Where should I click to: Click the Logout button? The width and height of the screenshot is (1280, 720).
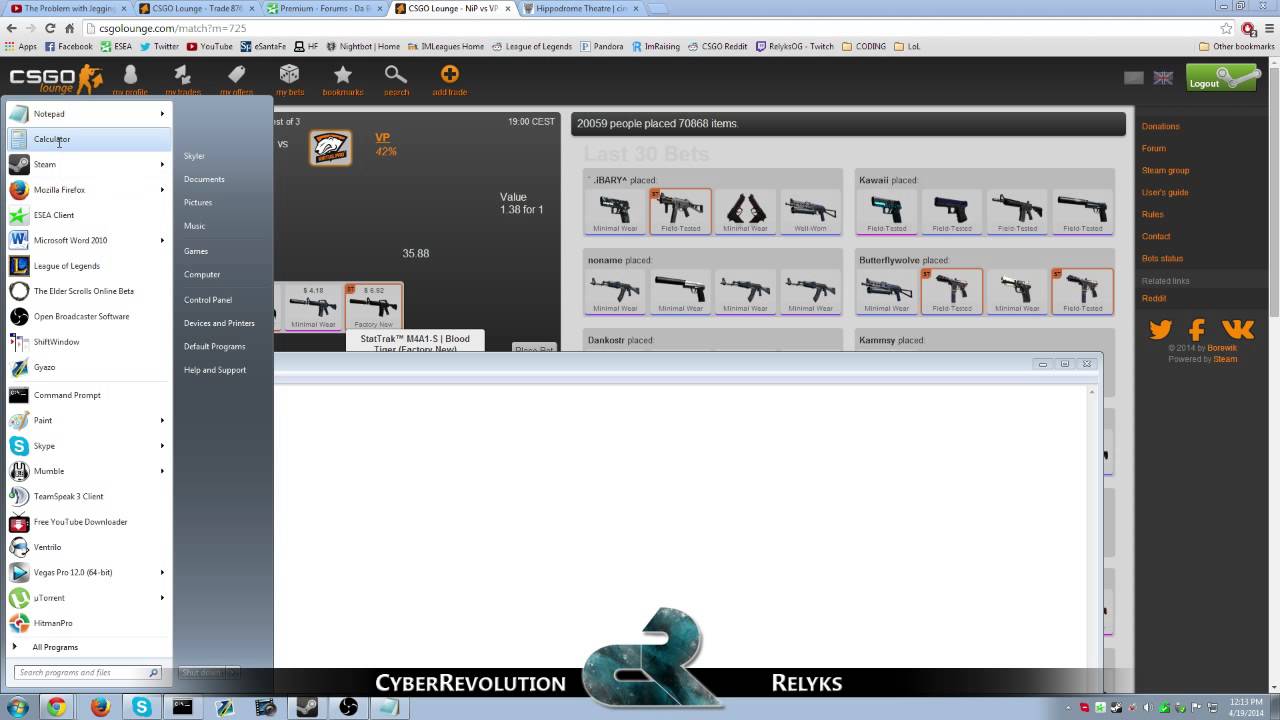pos(1222,78)
